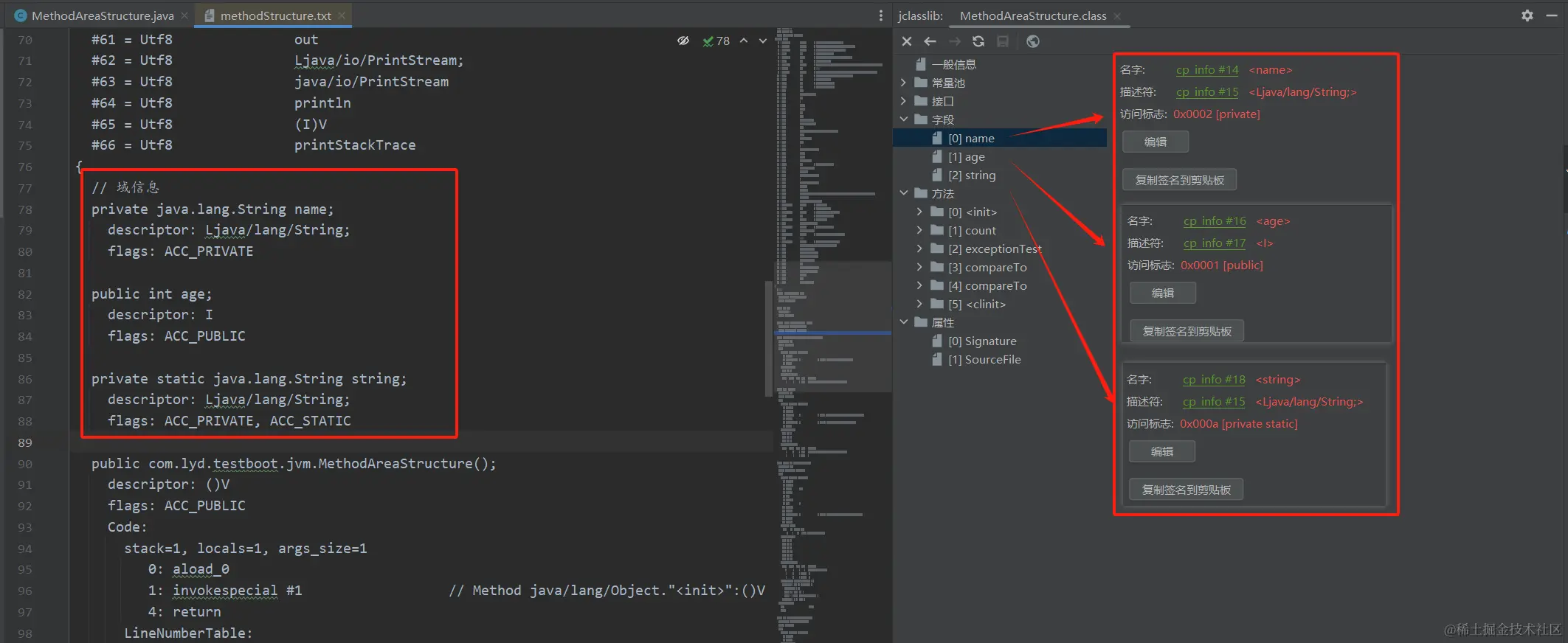1568x643 pixels.
Task: Click line number 89 in the gutter
Action: pyautogui.click(x=25, y=442)
